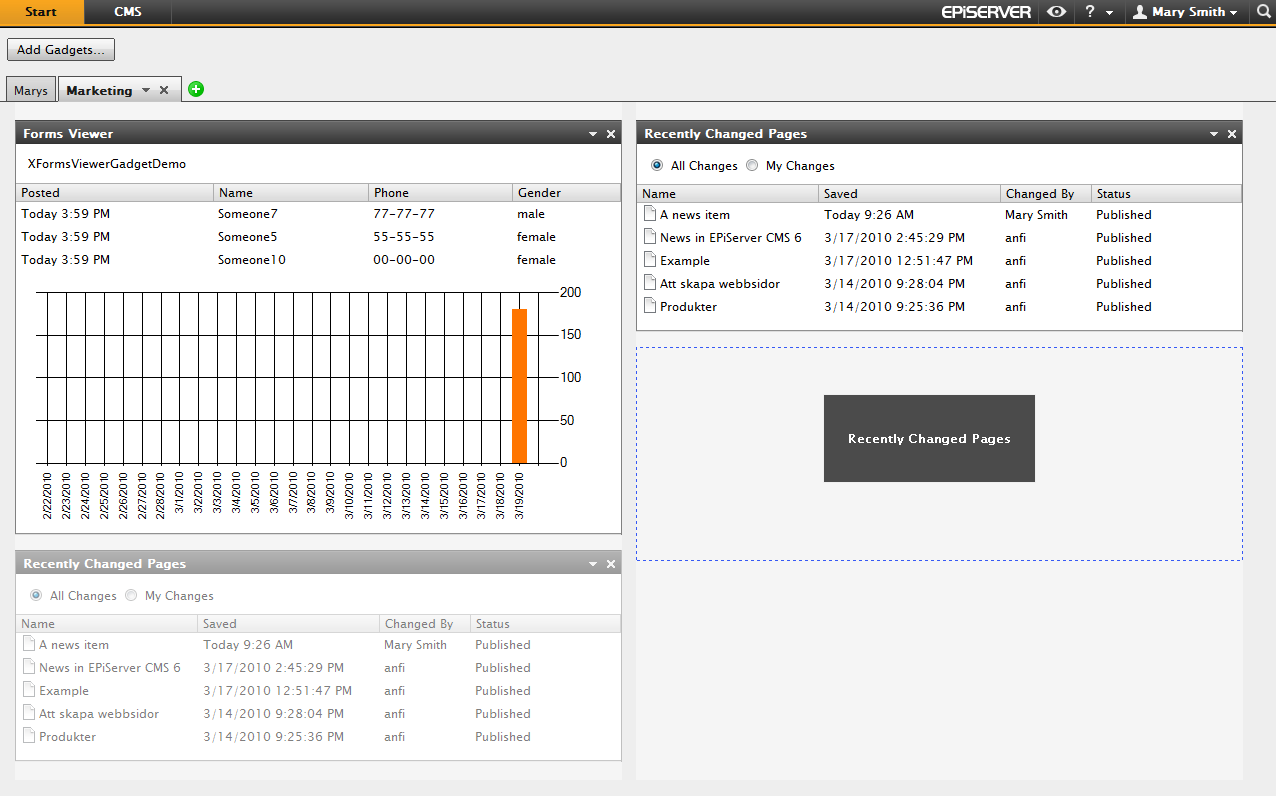Click the orange bar for 3/19/2010
Viewport: 1276px width, 796px height.
[x=519, y=386]
